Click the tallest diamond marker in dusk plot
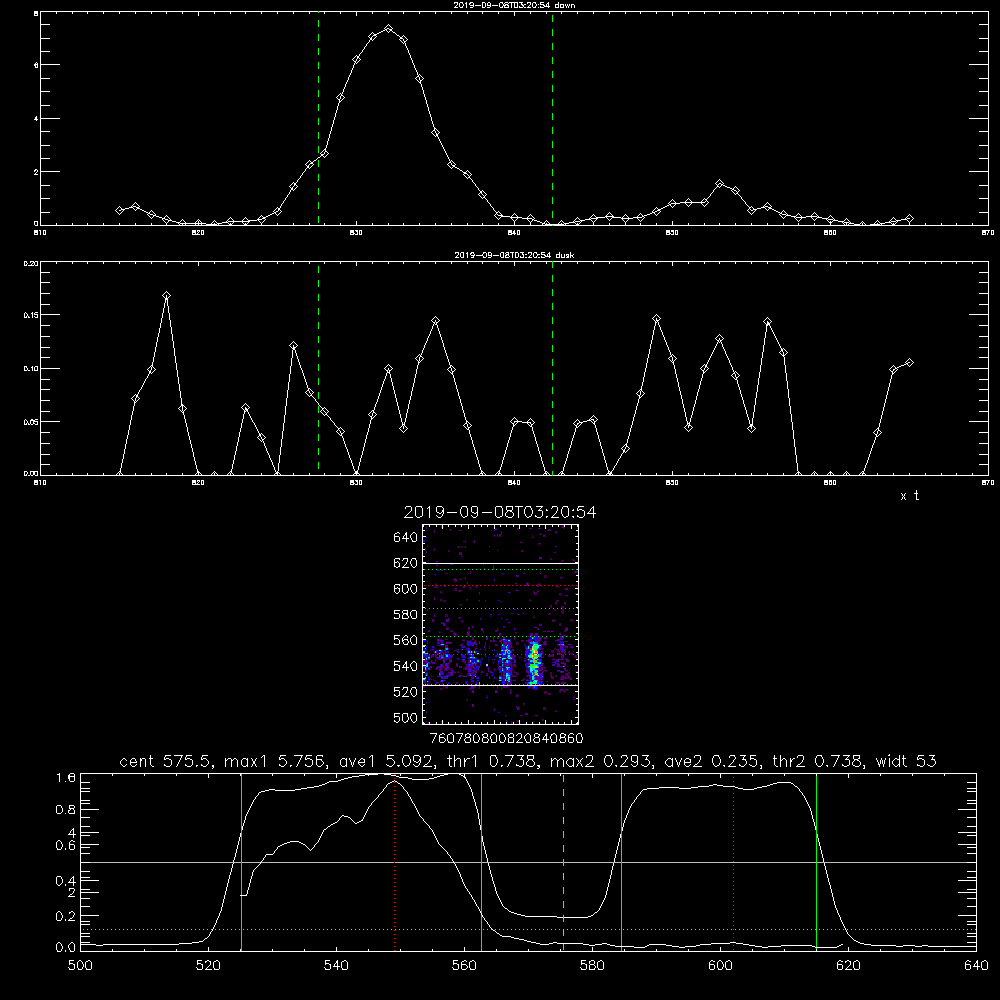The image size is (1000, 1000). 166,296
